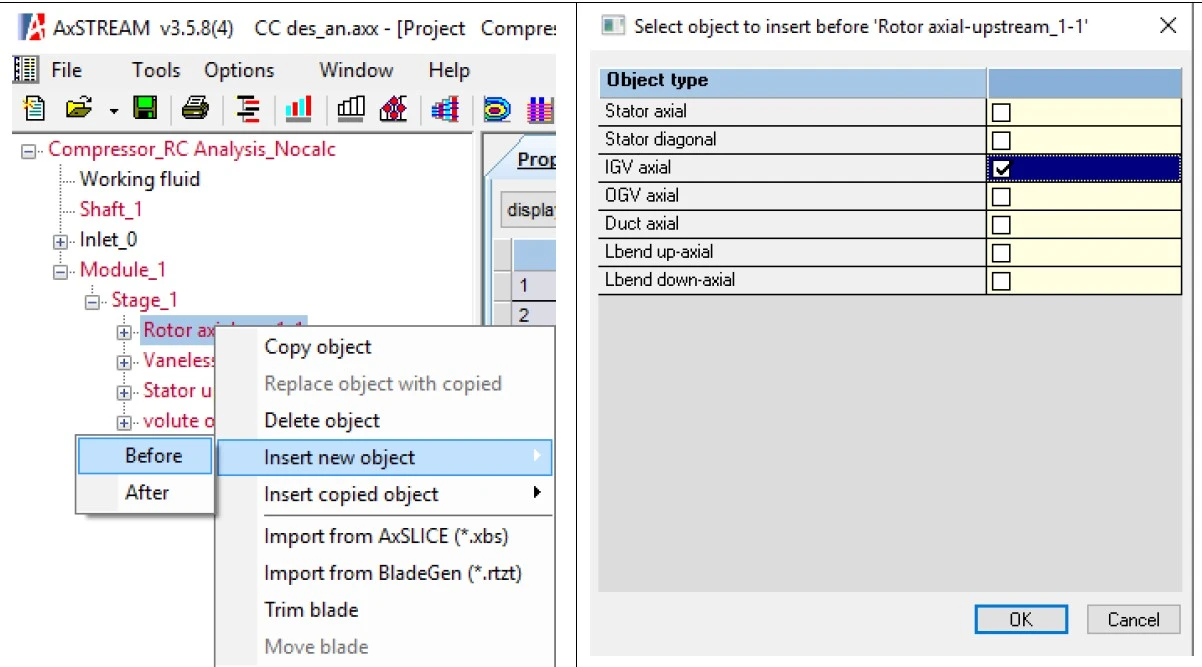Save project with green floppy disk icon

coord(146,108)
